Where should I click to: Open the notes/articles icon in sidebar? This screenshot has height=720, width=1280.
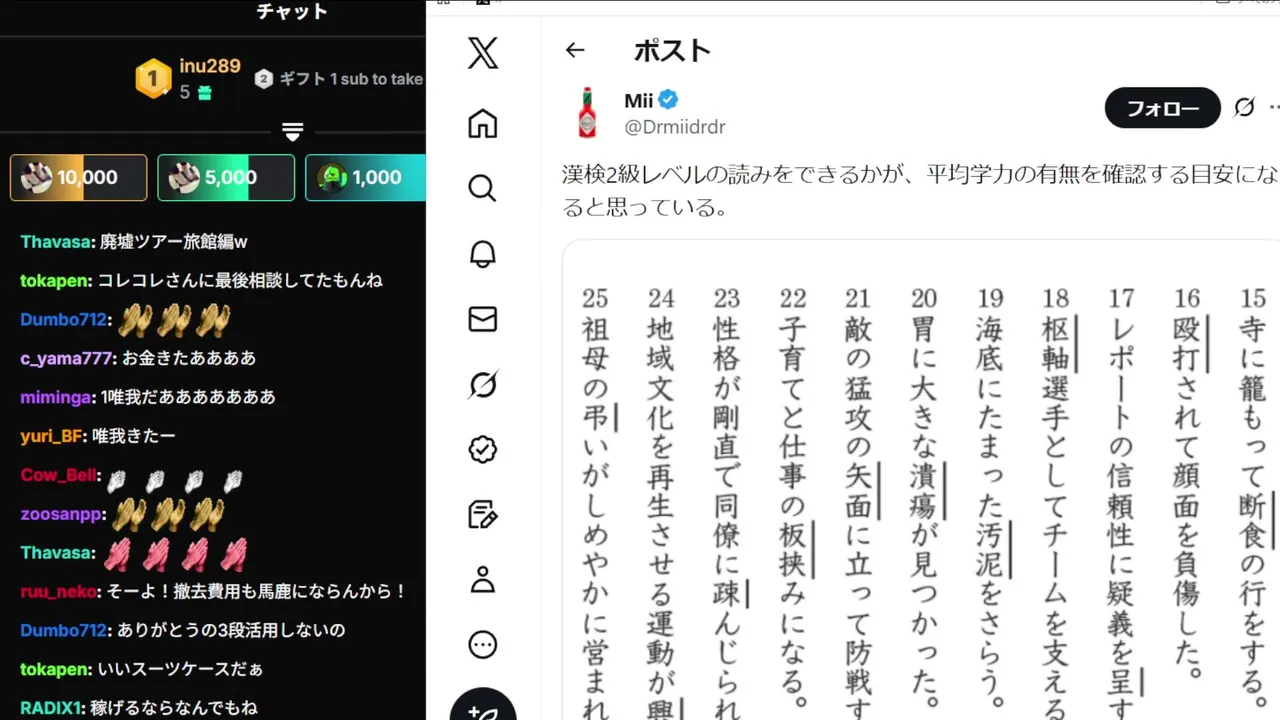(x=483, y=514)
